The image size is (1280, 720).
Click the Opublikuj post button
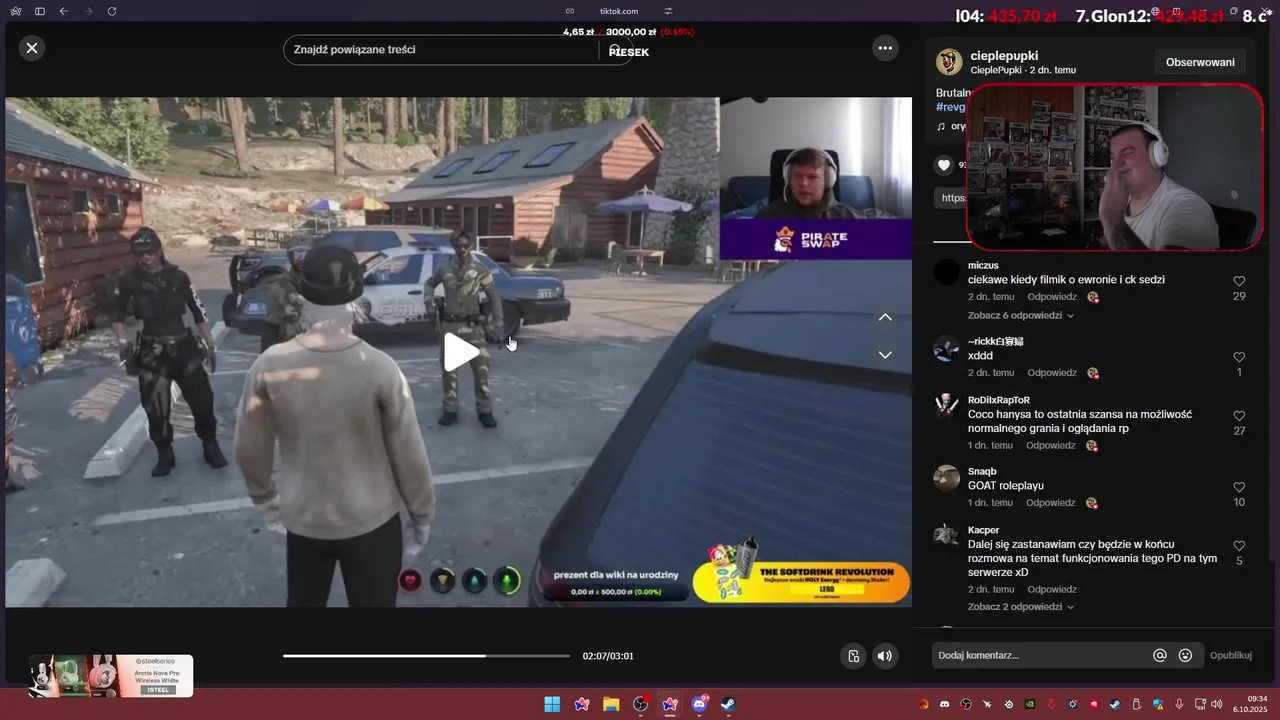(1231, 656)
